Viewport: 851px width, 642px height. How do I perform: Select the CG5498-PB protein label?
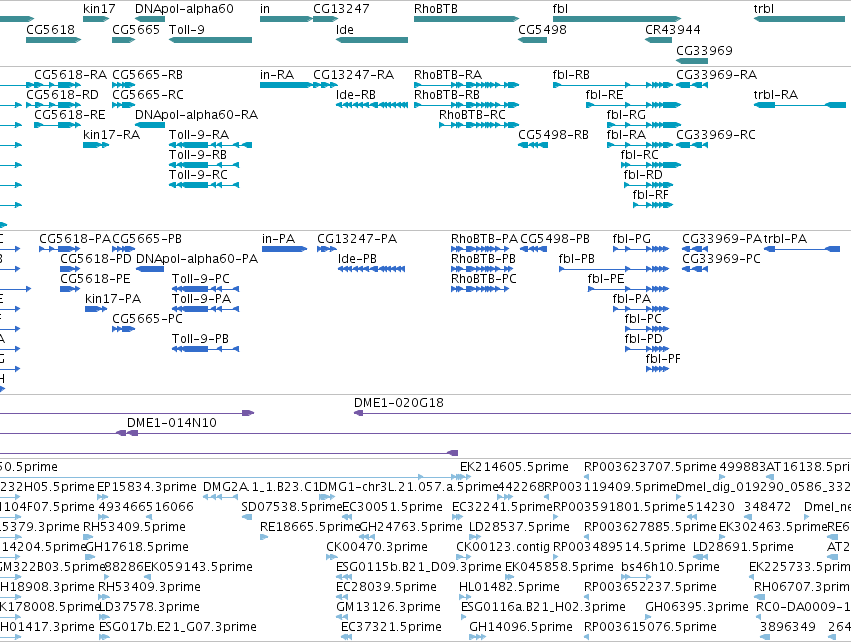point(555,239)
